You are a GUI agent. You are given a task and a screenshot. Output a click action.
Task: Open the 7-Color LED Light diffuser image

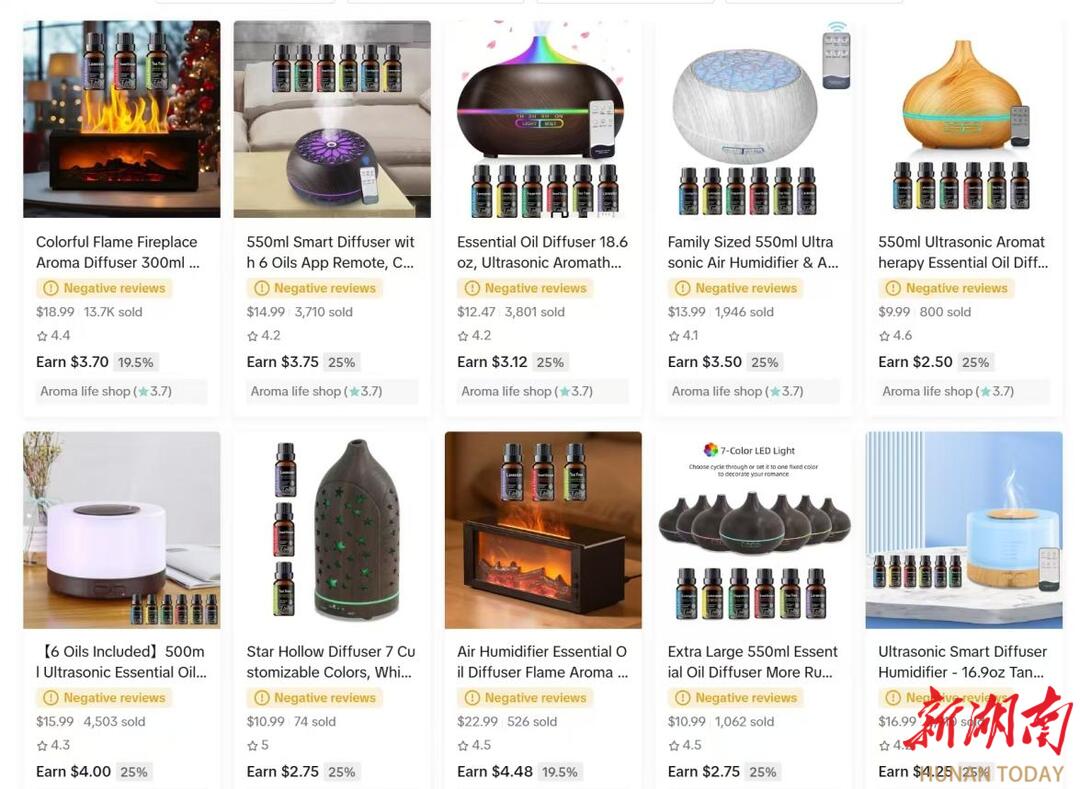[x=754, y=530]
